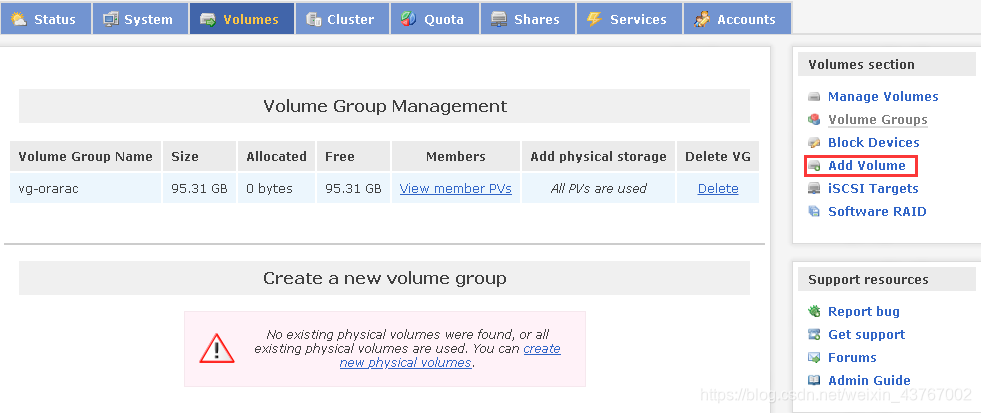The image size is (981, 413).
Task: Click the Admin Guide book icon
Action: pyautogui.click(x=814, y=380)
